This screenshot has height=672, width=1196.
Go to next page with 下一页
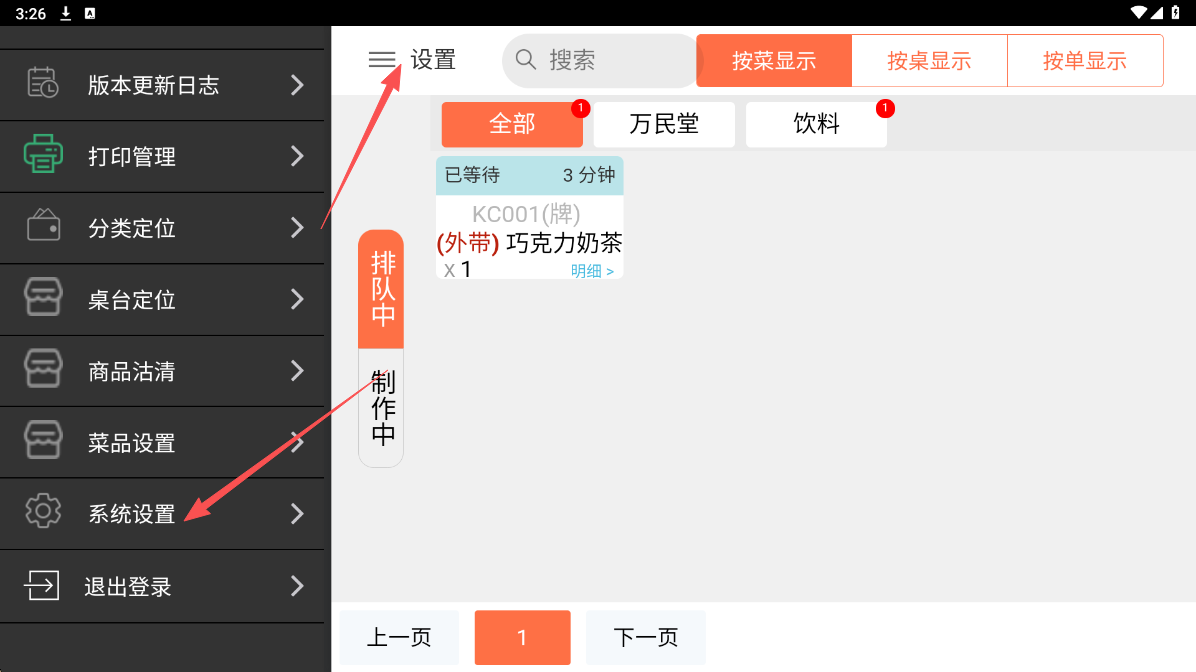pyautogui.click(x=645, y=637)
